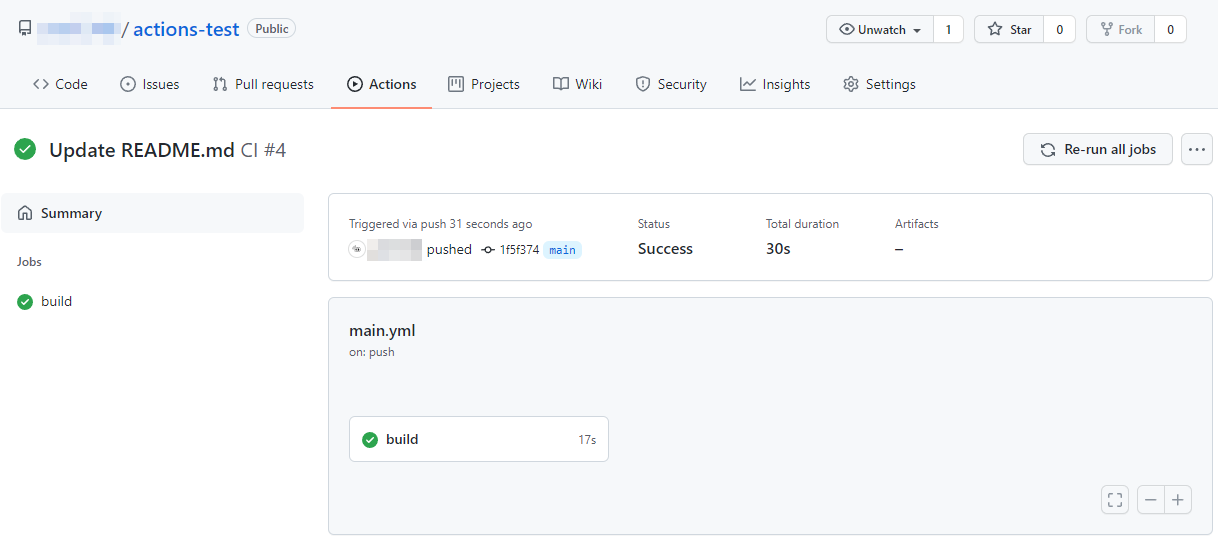Viewport: 1218px width, 544px height.
Task: Click the Success status text
Action: click(x=665, y=249)
